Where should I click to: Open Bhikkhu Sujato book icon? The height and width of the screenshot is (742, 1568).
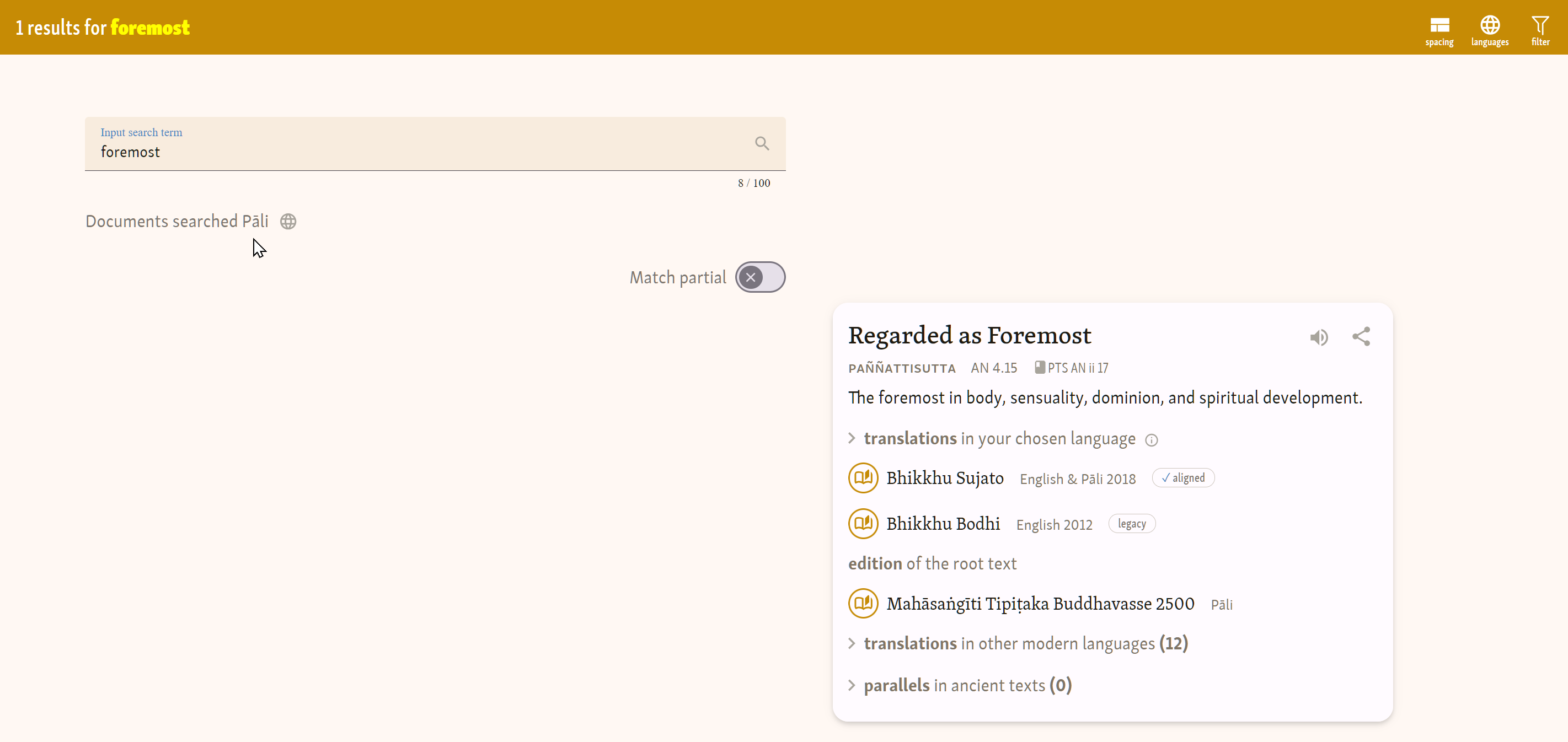click(863, 478)
